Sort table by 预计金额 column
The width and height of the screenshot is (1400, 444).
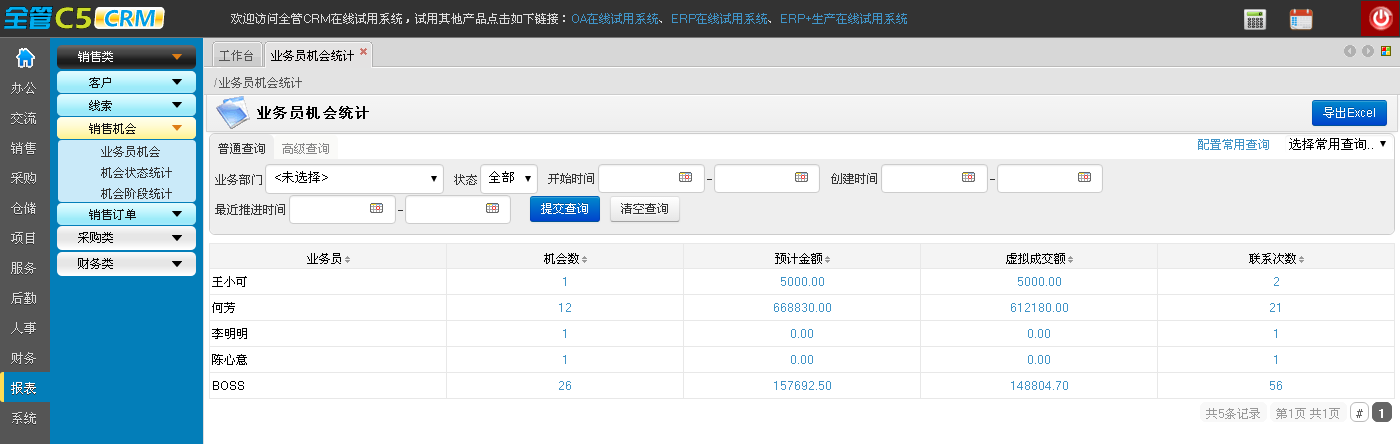tap(802, 258)
